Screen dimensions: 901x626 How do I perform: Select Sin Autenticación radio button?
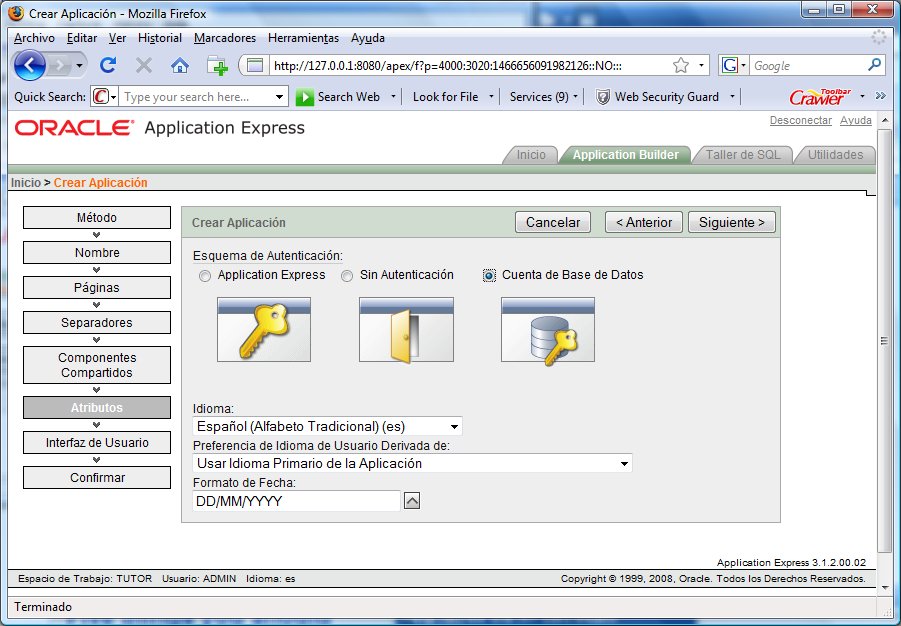click(346, 276)
